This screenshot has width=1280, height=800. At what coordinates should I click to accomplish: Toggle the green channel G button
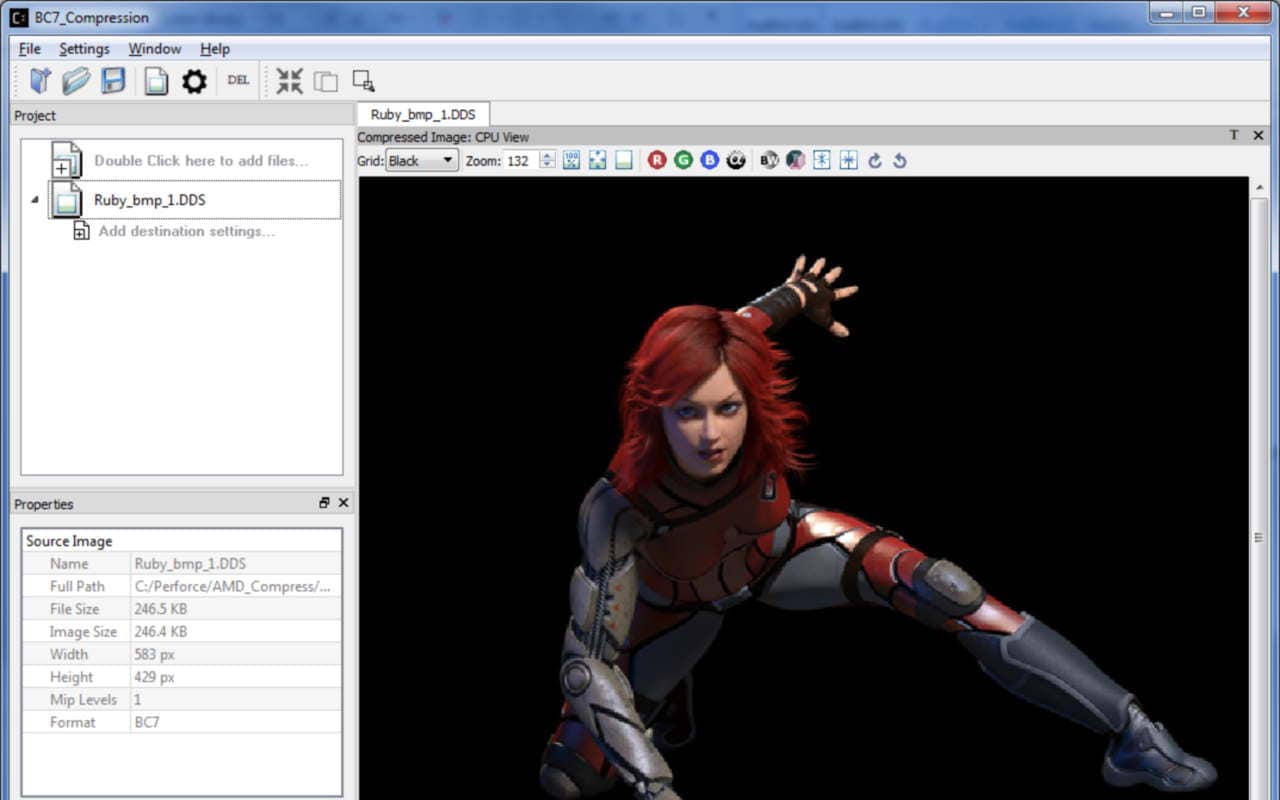tap(683, 160)
